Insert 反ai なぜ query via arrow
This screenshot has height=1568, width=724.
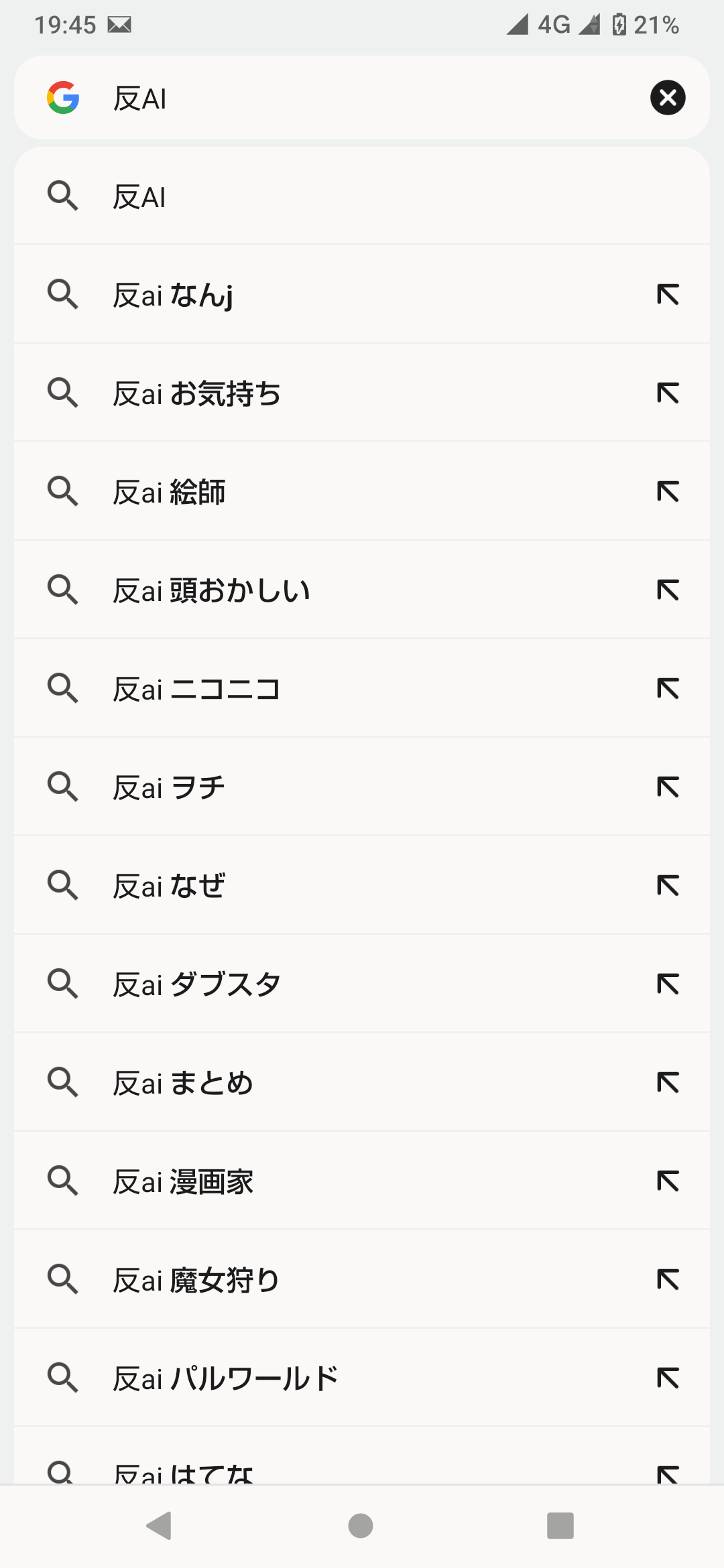(x=668, y=886)
